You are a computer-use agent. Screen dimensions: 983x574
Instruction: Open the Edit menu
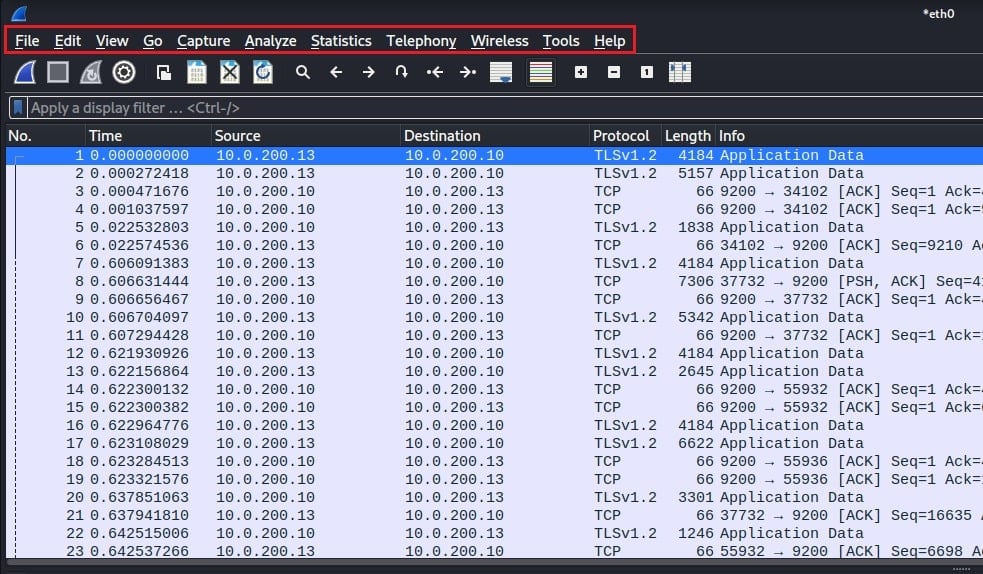(67, 41)
